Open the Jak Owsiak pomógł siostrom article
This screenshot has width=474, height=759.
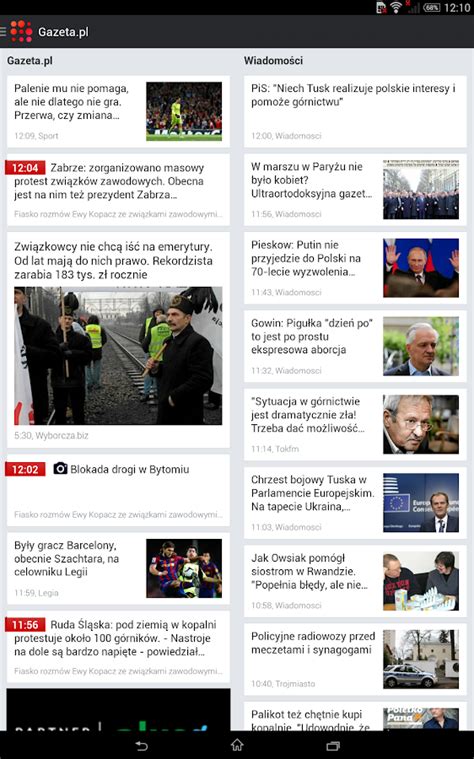click(355, 581)
